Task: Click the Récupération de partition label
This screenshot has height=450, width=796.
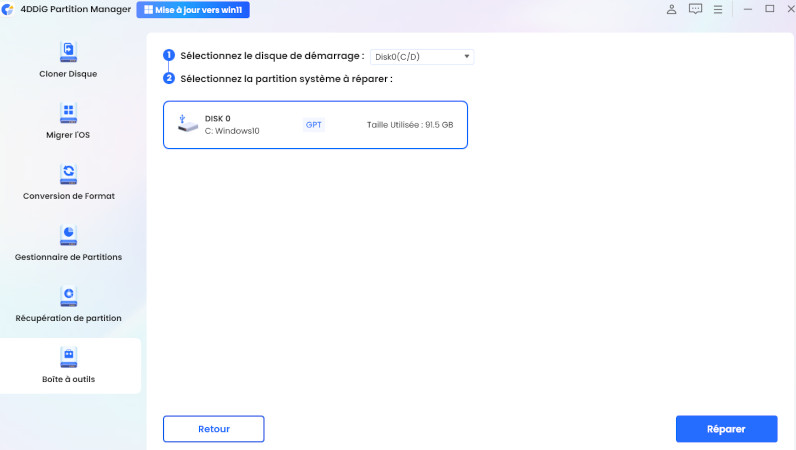Action: (68, 318)
